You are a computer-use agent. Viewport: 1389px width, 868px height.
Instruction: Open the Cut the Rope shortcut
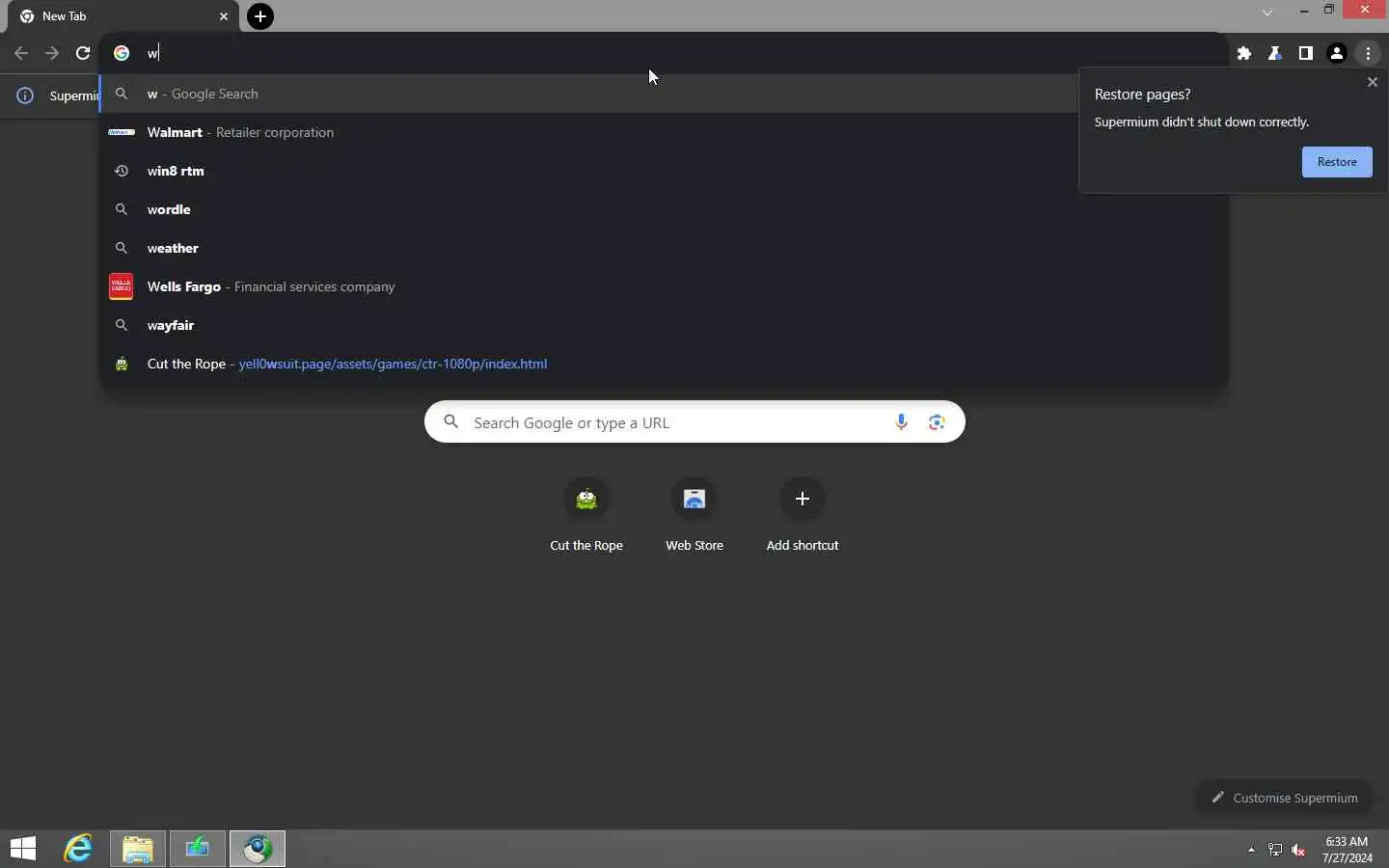coord(586,516)
